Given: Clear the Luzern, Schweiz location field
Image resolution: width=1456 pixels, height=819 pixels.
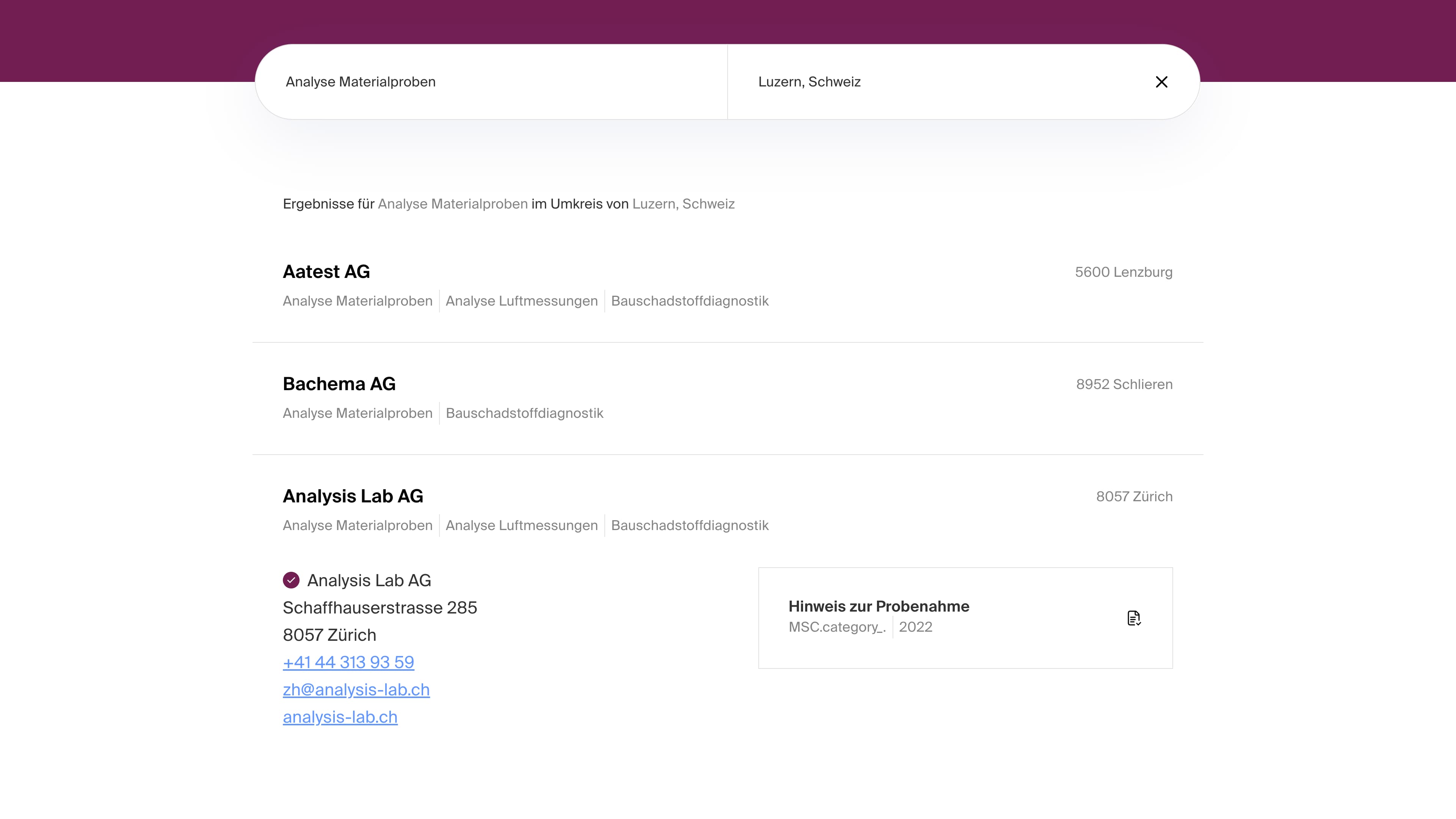Looking at the screenshot, I should click(1161, 82).
